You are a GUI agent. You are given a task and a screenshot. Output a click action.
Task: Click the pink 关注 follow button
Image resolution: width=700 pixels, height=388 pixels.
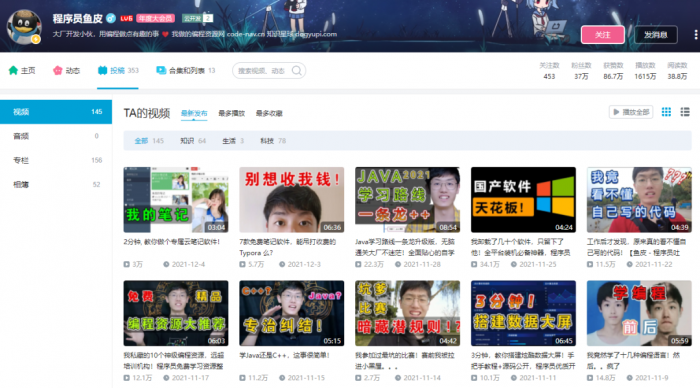point(603,35)
